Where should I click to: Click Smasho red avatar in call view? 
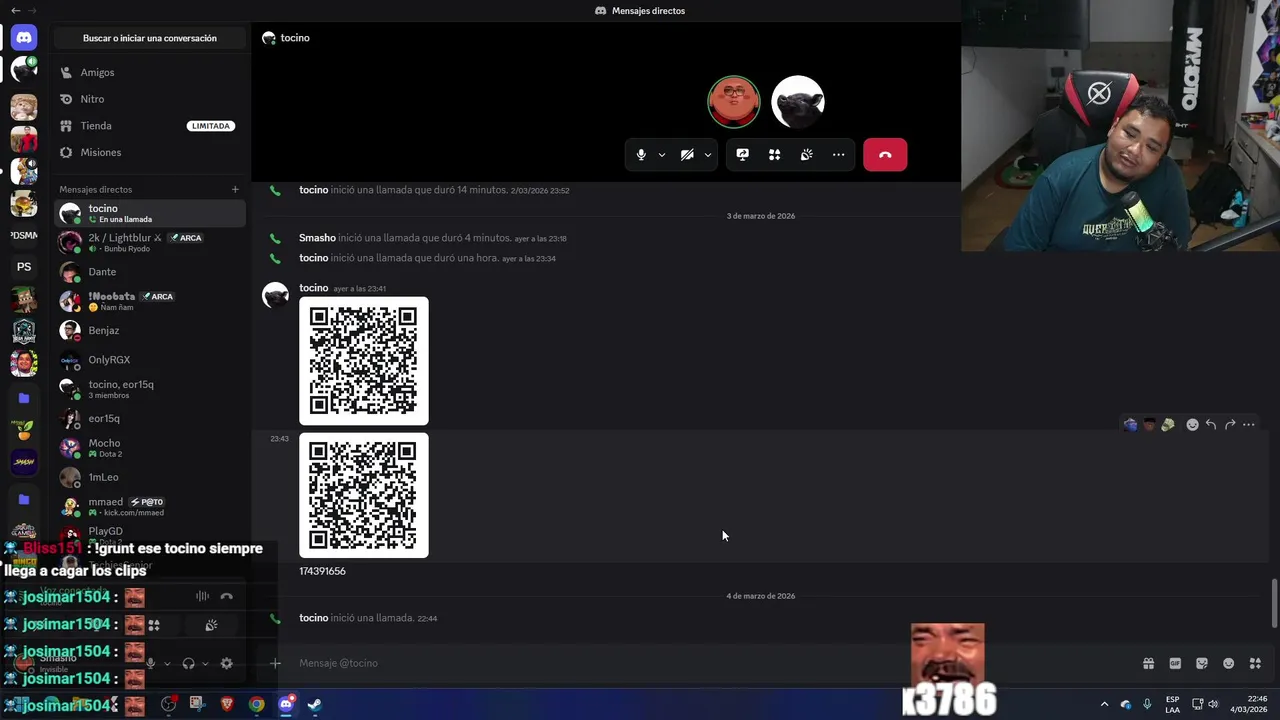(x=734, y=102)
